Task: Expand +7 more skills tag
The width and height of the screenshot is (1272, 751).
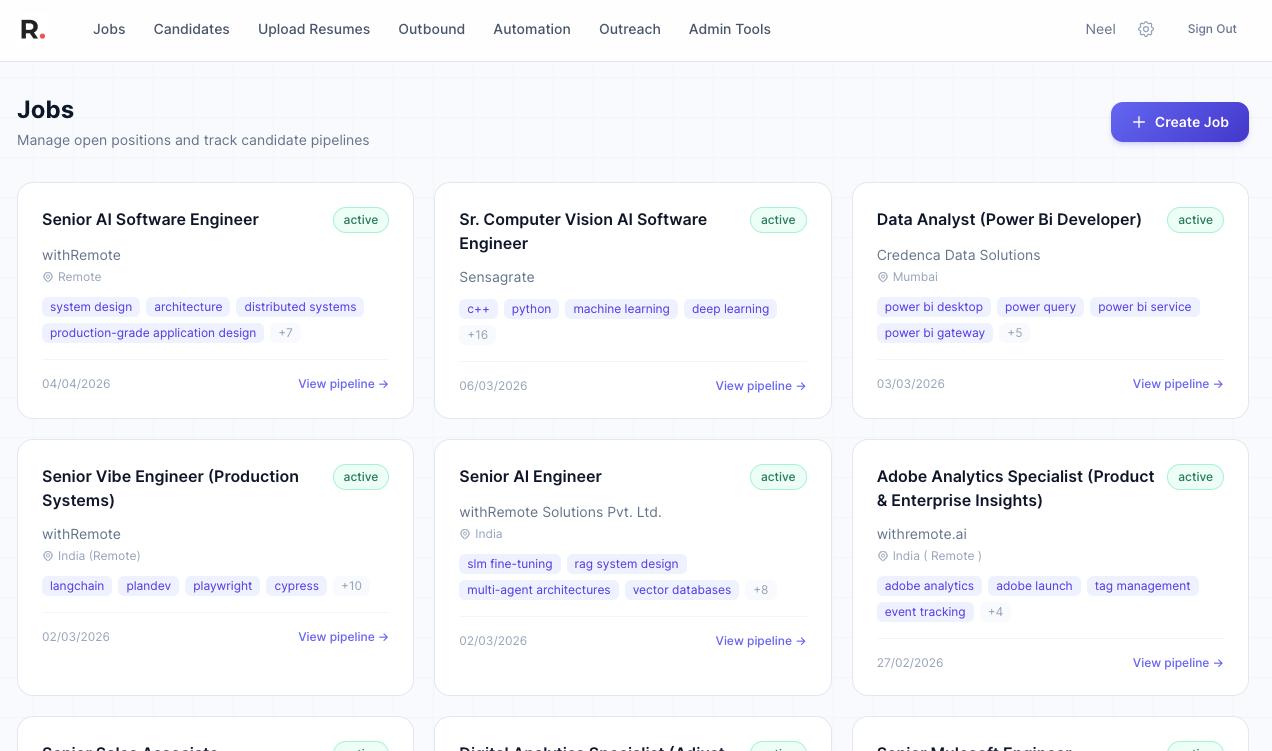Action: coord(285,333)
